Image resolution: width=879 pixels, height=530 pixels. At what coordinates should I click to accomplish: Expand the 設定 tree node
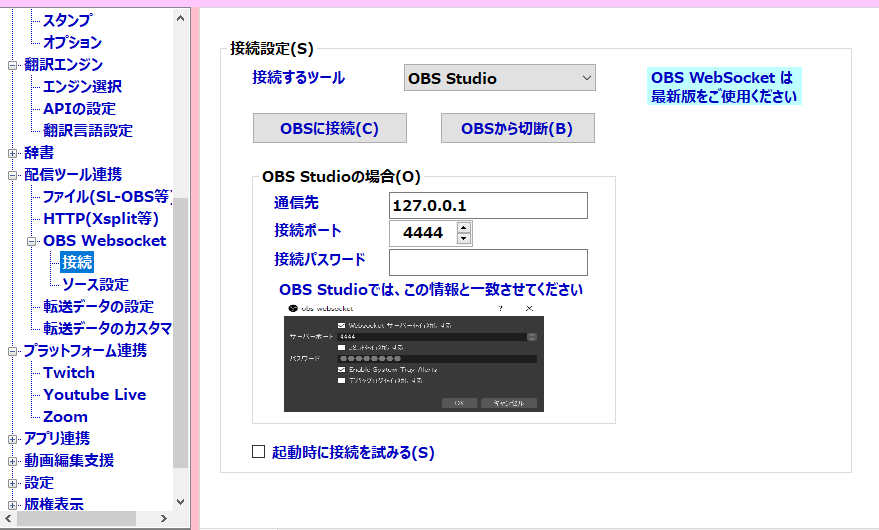[12, 483]
